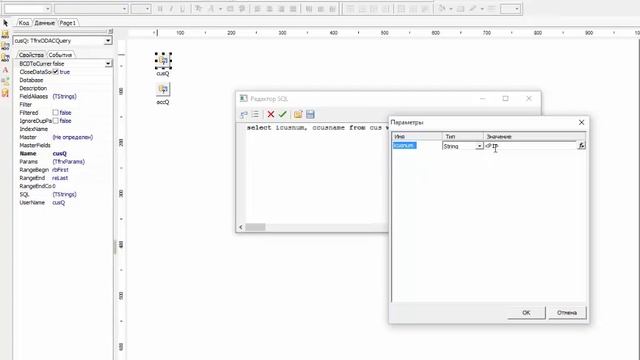640x360 pixels.
Task: Justify text using the block-align toolbar icon
Action: (293, 9)
